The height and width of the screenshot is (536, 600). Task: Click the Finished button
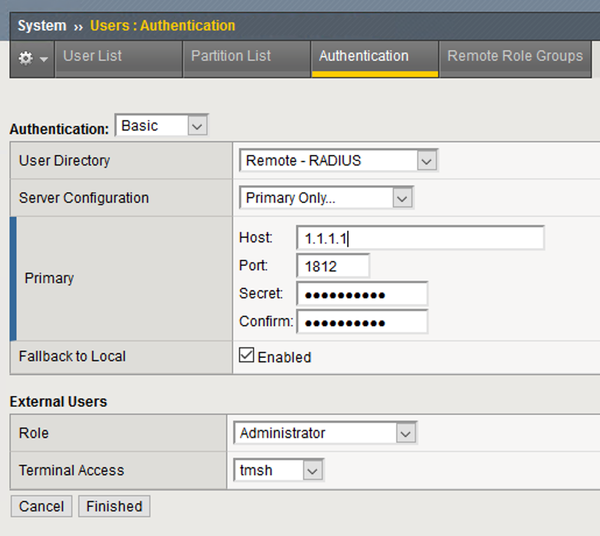[x=114, y=506]
